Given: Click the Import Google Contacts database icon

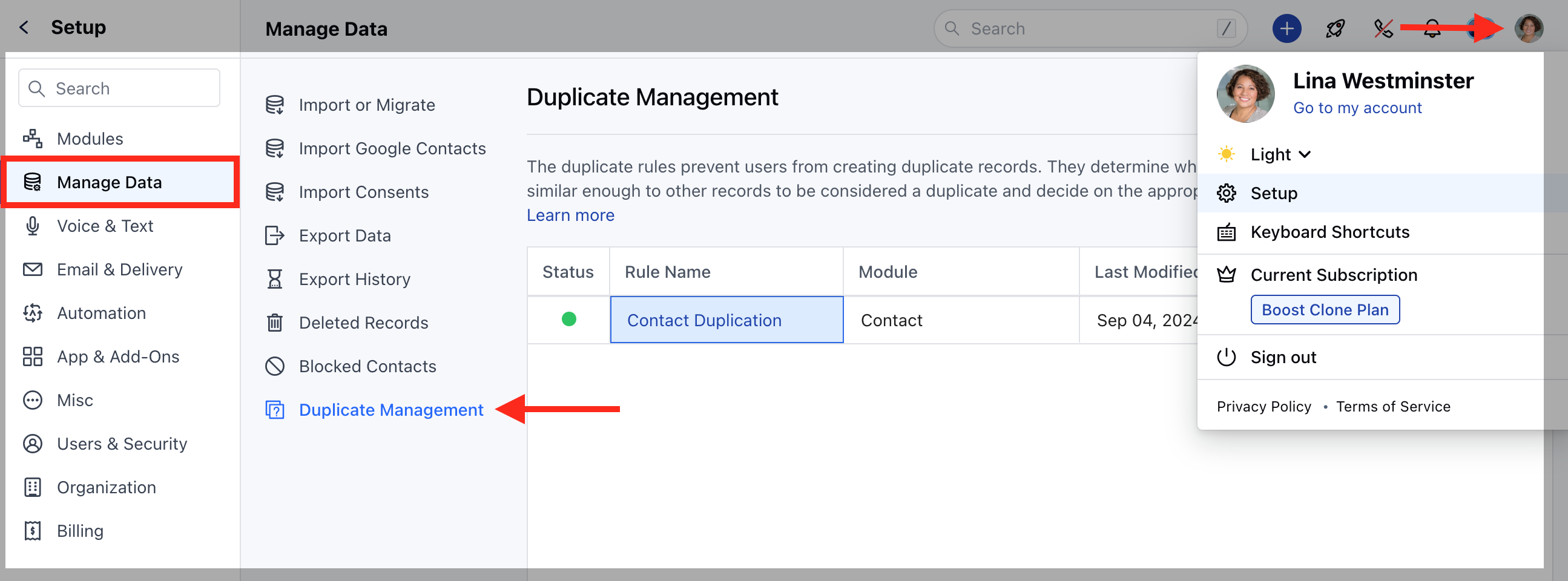Looking at the screenshot, I should 274,148.
